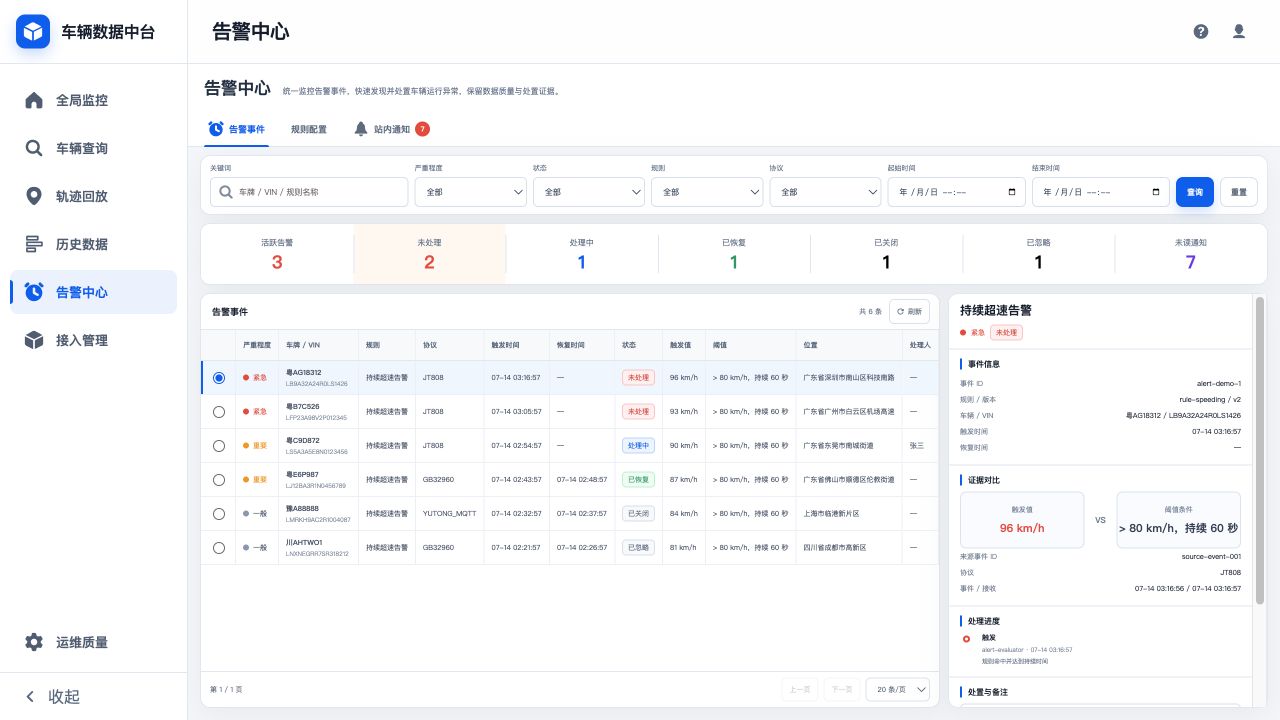Click the blue 查询 button

pyautogui.click(x=1194, y=192)
